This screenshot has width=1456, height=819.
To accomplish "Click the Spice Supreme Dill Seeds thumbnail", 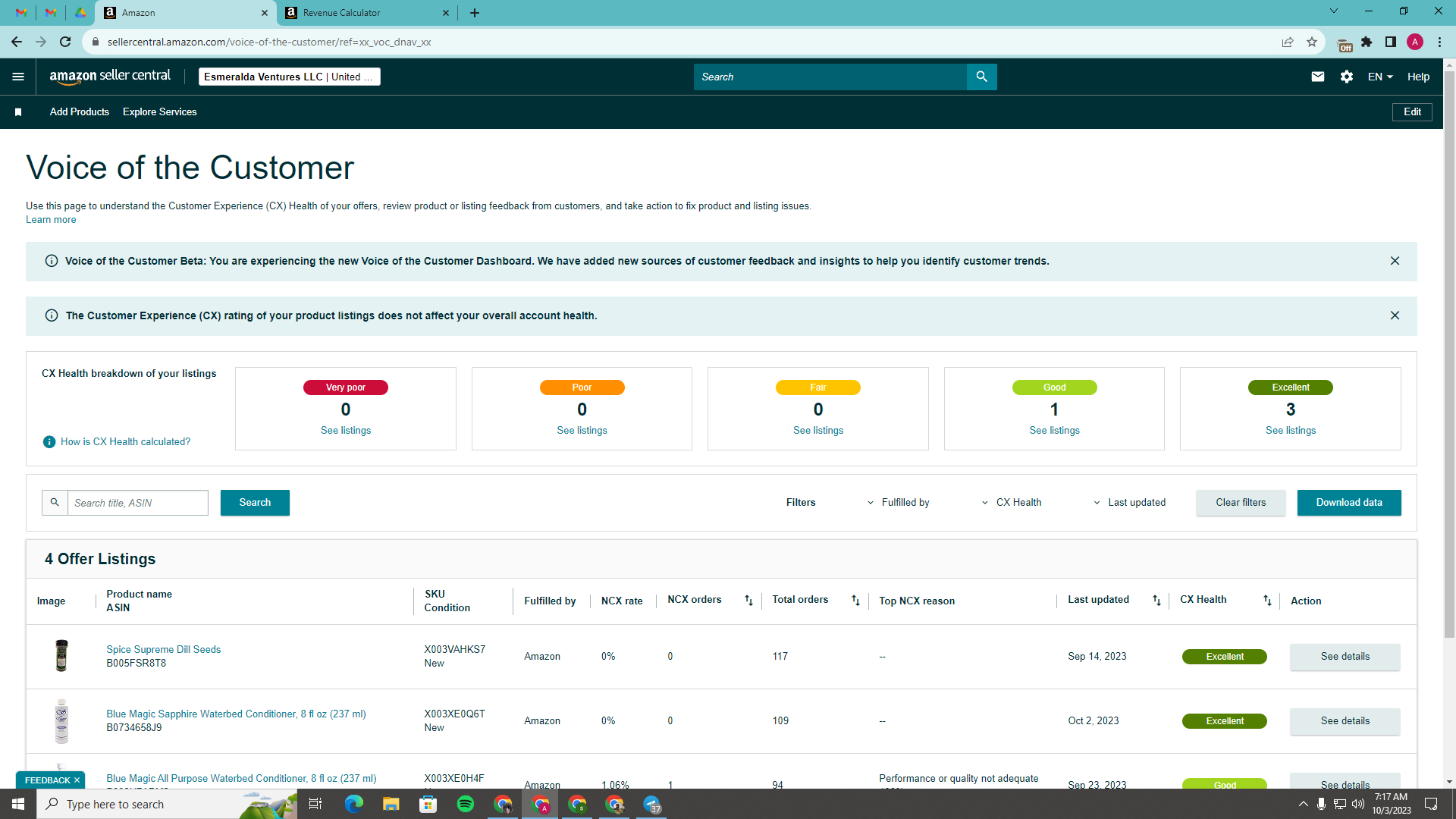I will pos(61,656).
